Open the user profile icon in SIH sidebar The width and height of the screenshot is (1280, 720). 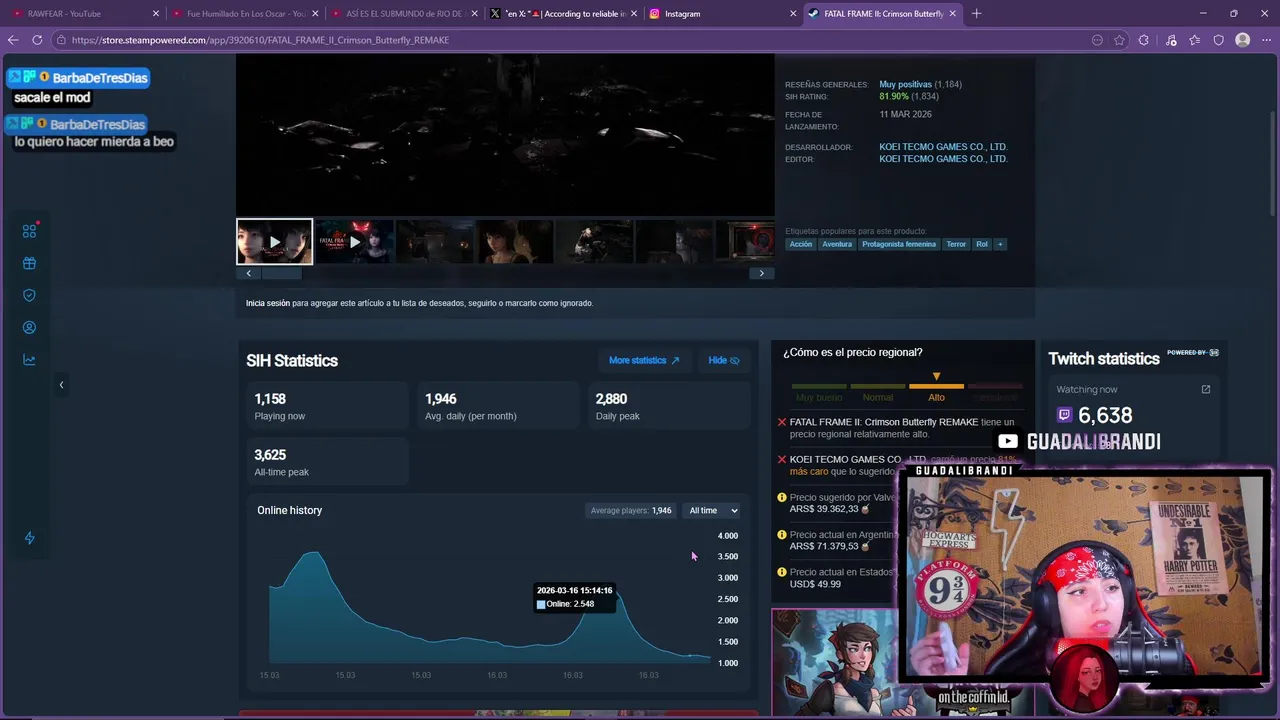pos(29,328)
